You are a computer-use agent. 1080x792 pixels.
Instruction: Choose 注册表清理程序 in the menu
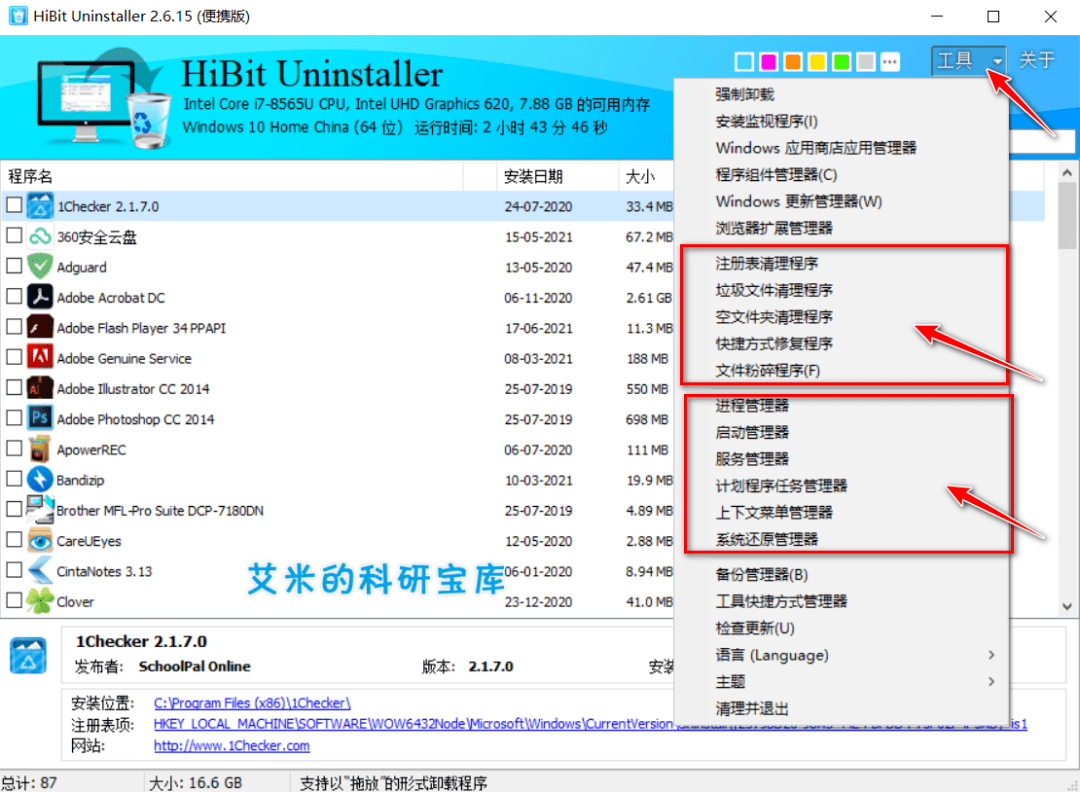pos(842,263)
